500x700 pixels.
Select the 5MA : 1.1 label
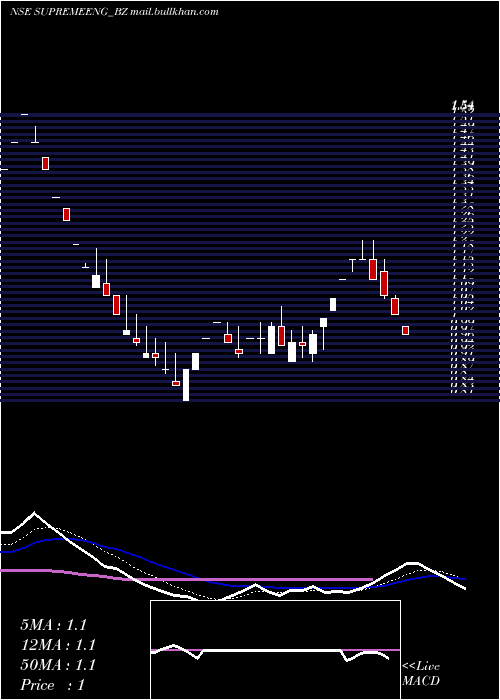pos(54,625)
